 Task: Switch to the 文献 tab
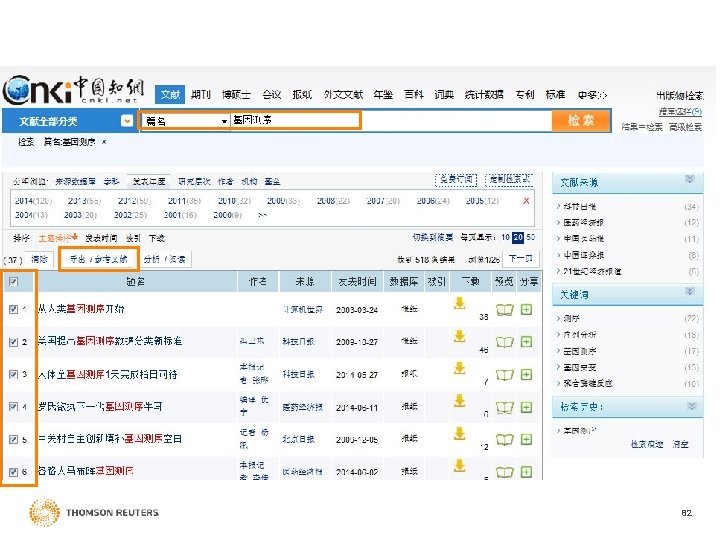point(170,95)
